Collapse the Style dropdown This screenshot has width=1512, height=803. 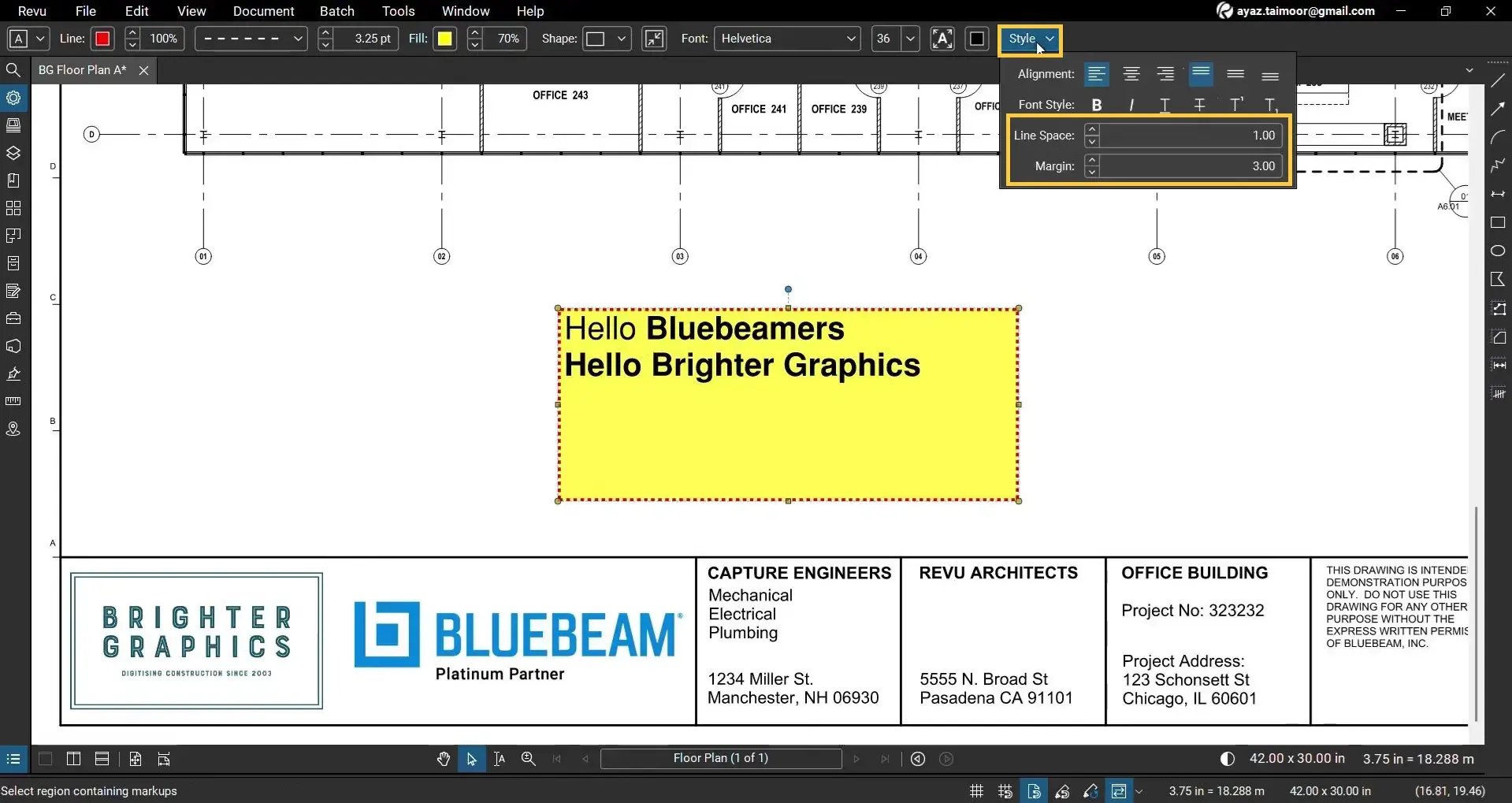(1029, 38)
